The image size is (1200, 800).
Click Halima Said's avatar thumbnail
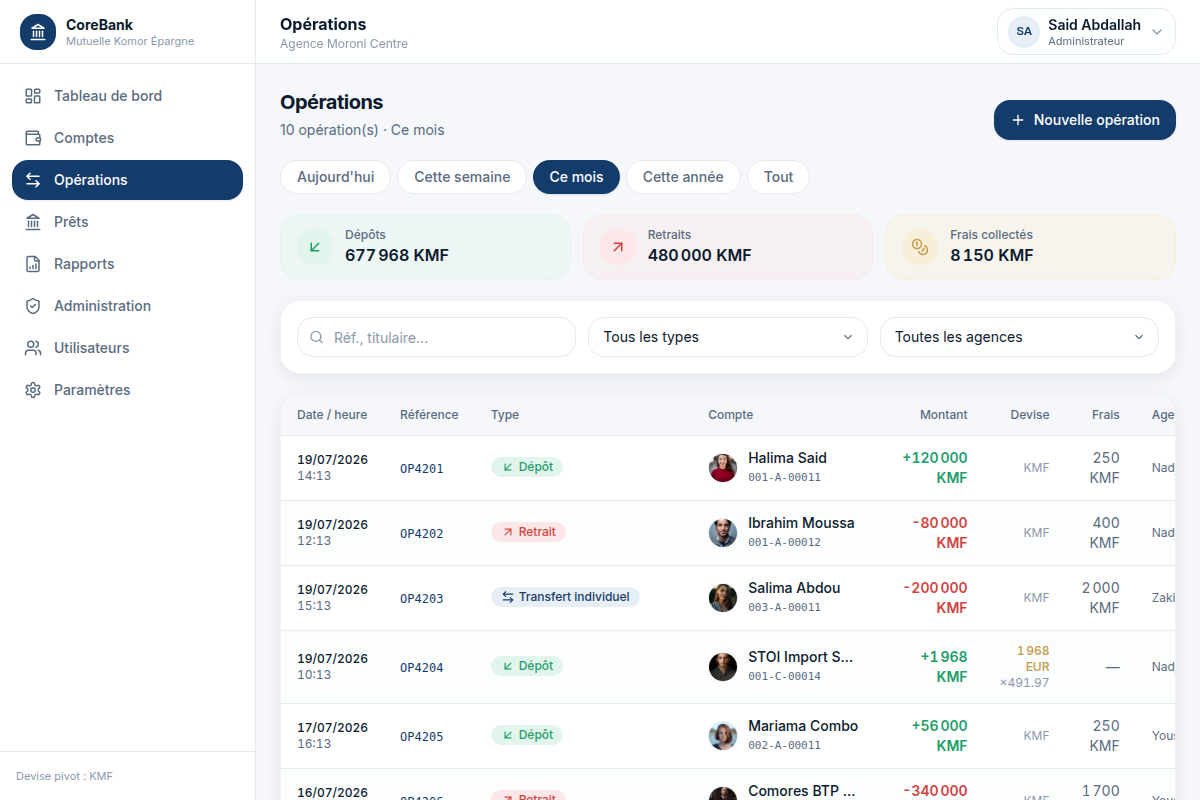tap(723, 468)
